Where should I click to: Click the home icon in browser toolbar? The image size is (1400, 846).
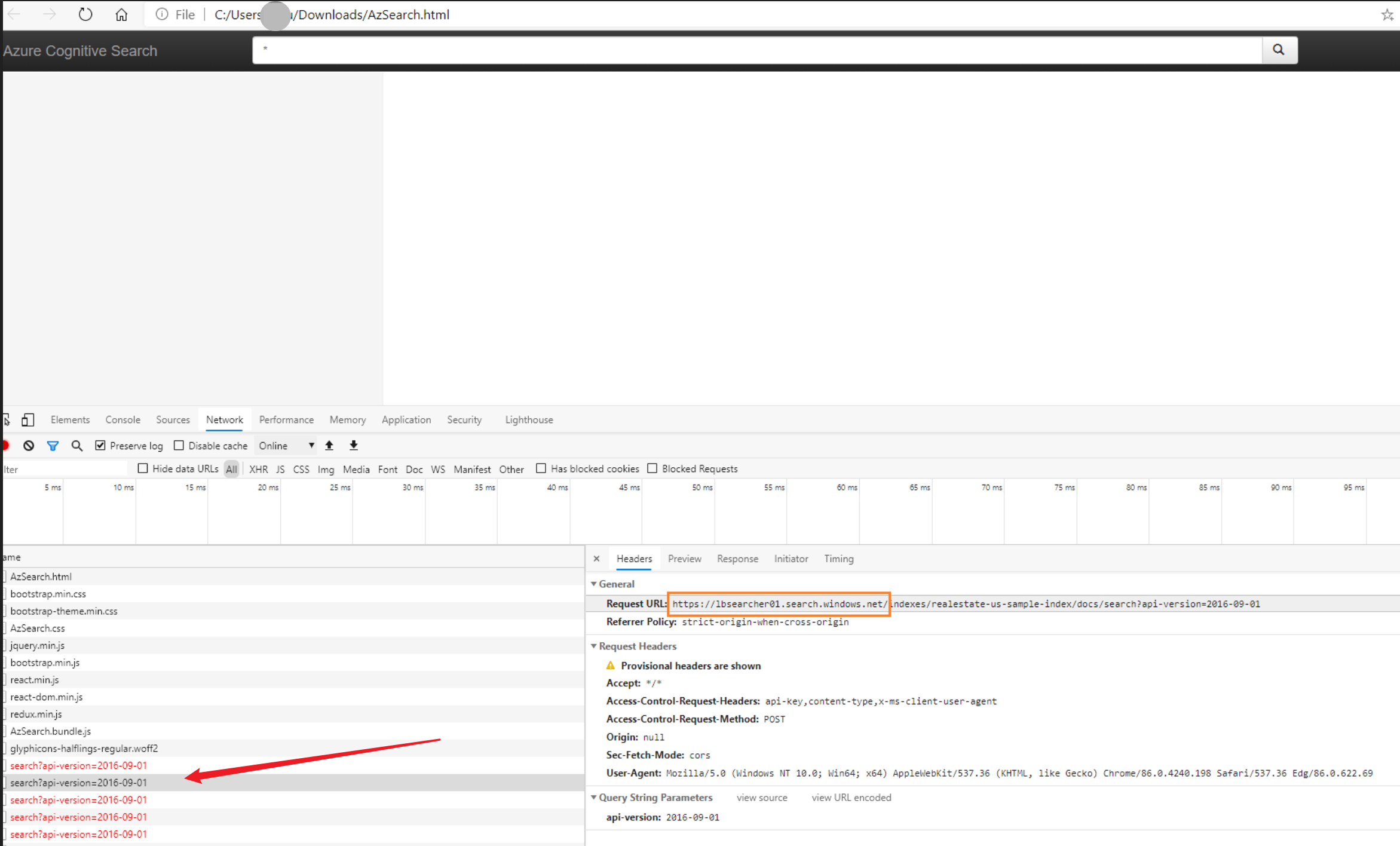(x=121, y=14)
